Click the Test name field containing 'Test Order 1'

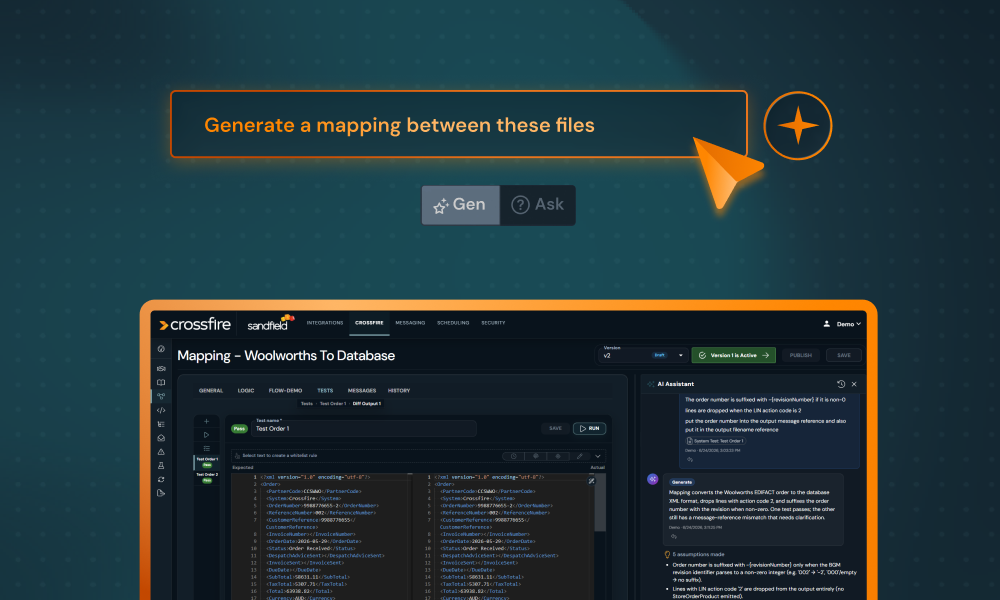click(x=364, y=427)
